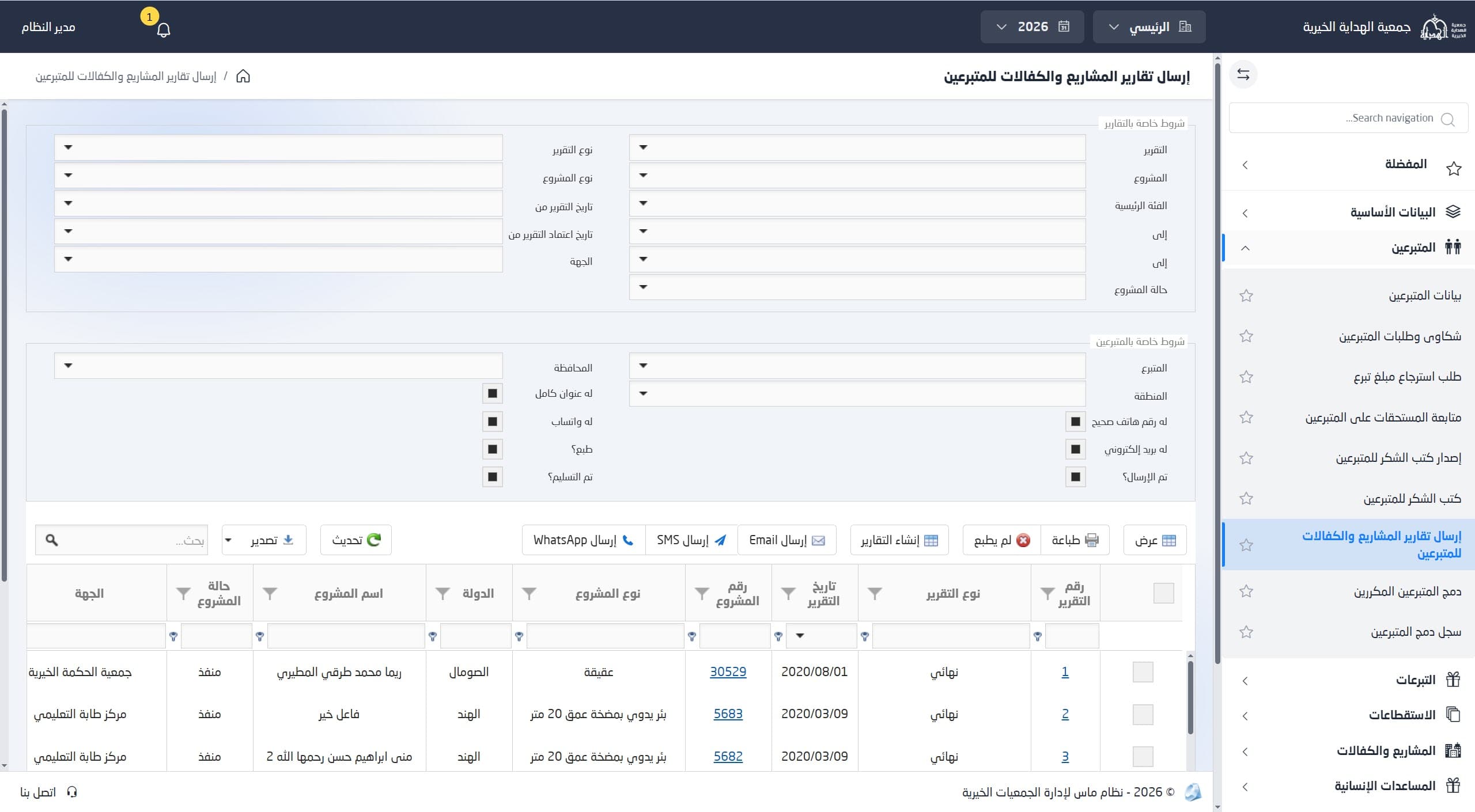Filter funnel icon on حالة المشروع column

[x=183, y=593]
